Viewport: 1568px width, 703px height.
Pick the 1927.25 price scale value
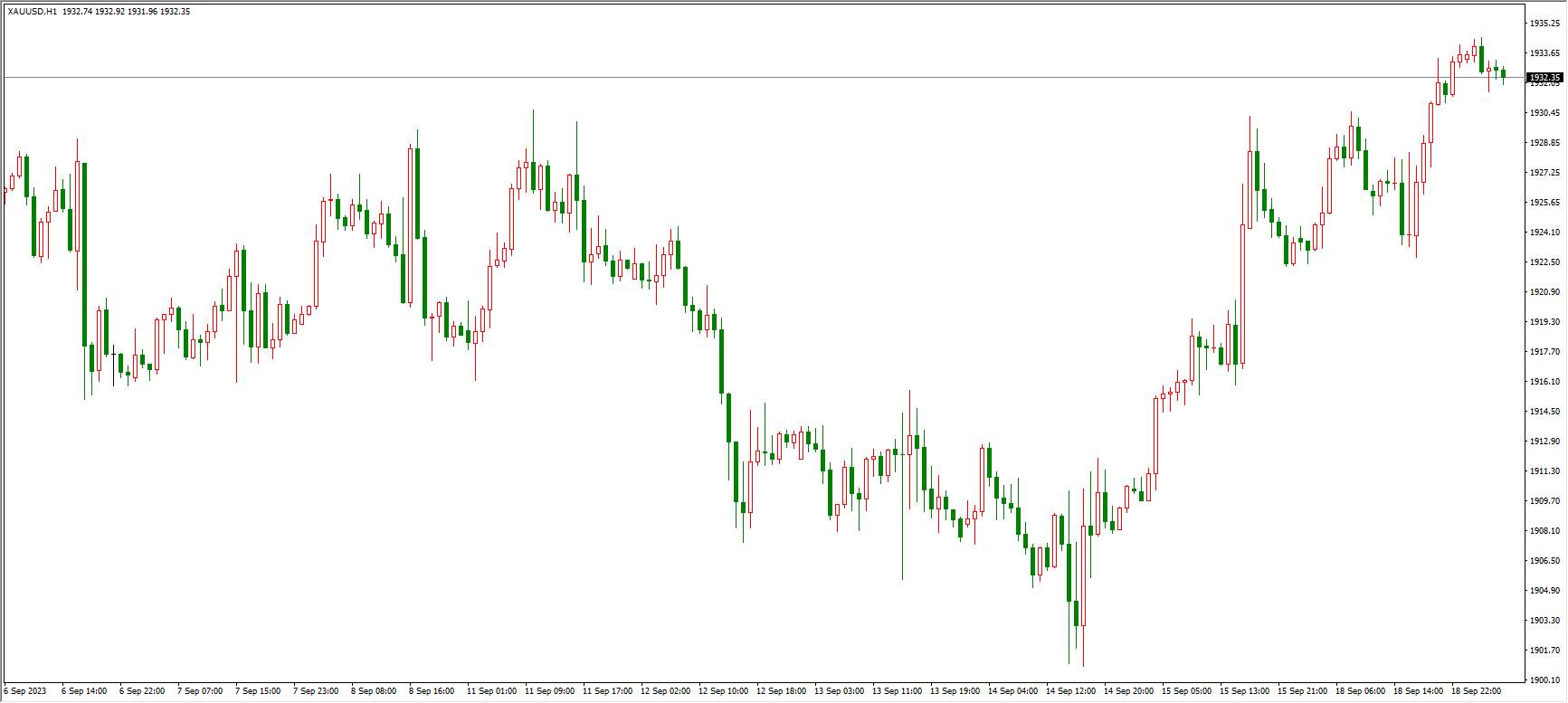(x=1544, y=173)
